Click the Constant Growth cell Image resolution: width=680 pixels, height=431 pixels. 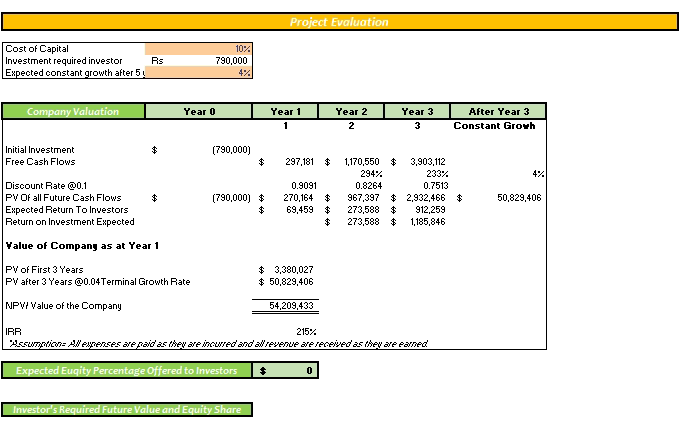[494, 126]
